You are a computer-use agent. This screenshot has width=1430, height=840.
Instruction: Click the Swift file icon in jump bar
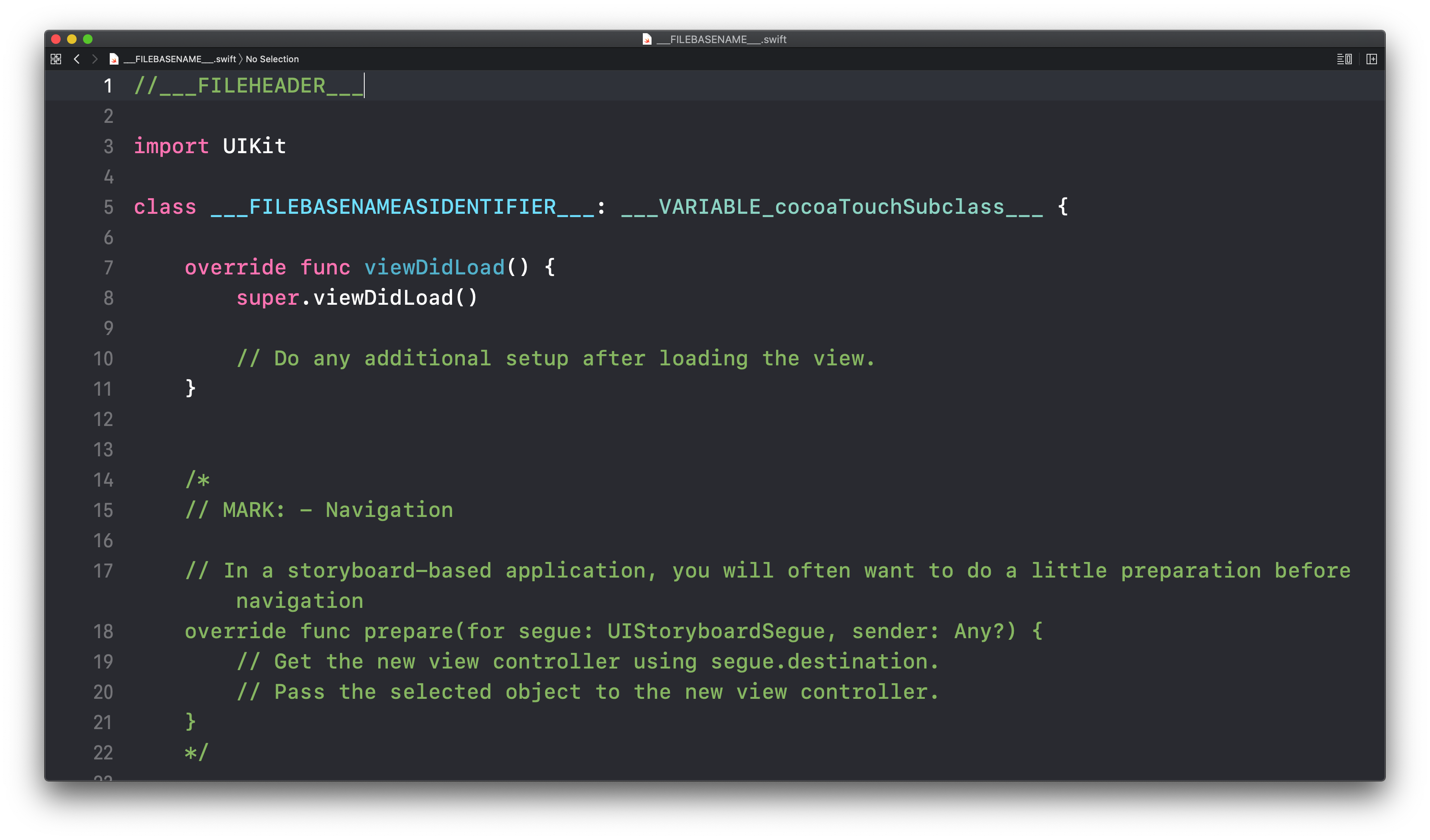point(114,59)
